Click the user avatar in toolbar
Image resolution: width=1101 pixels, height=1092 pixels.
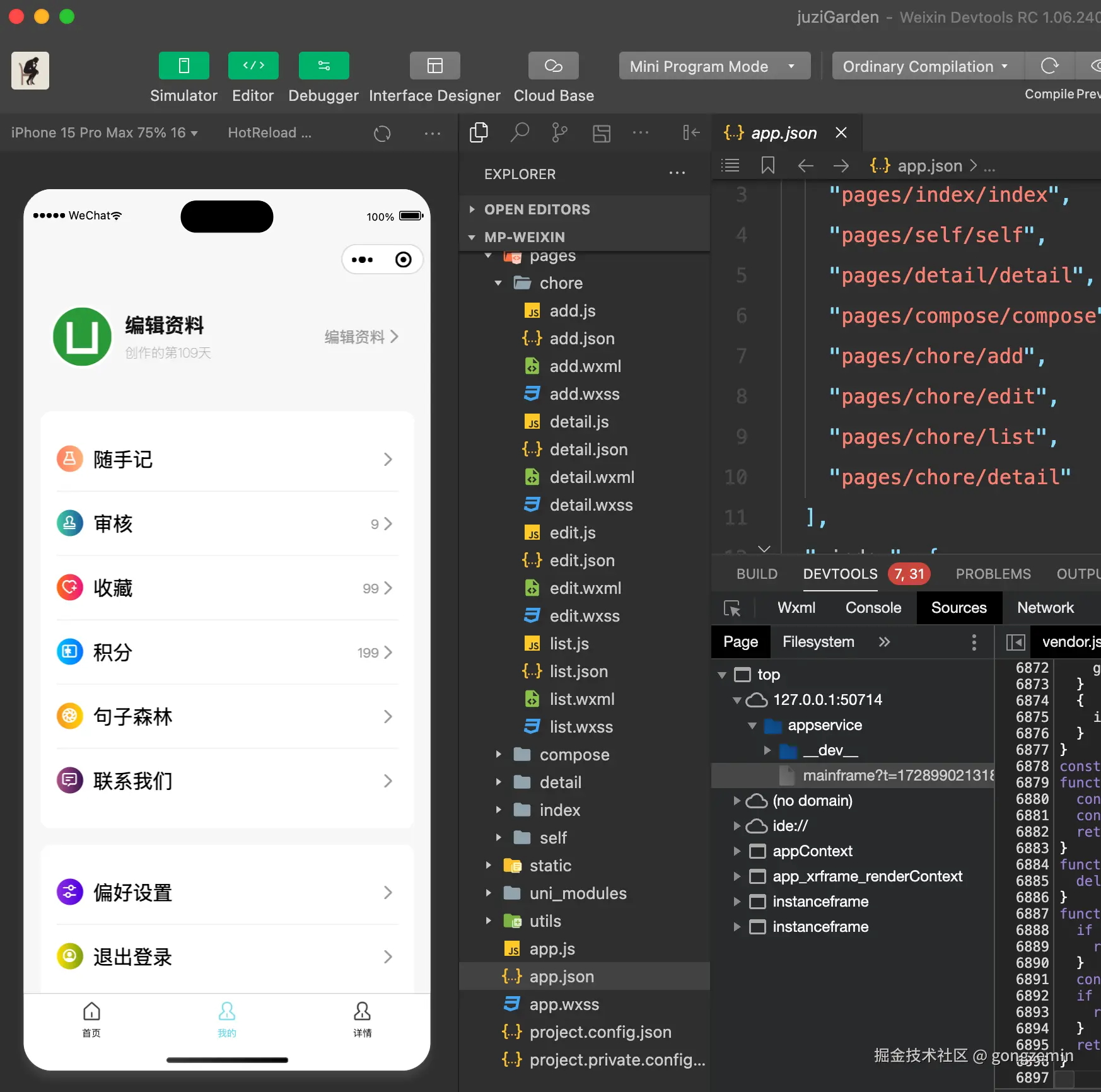click(30, 71)
